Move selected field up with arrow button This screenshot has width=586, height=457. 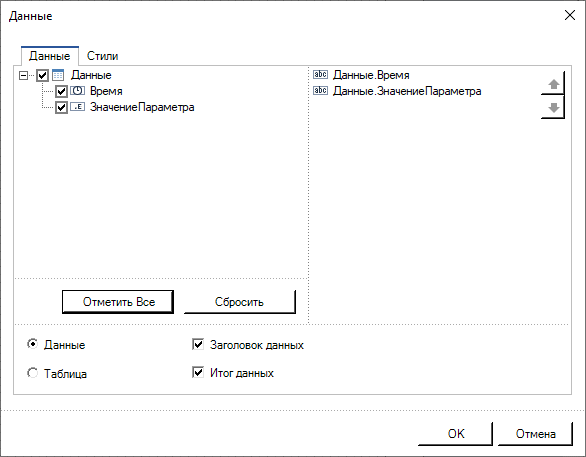[x=553, y=83]
